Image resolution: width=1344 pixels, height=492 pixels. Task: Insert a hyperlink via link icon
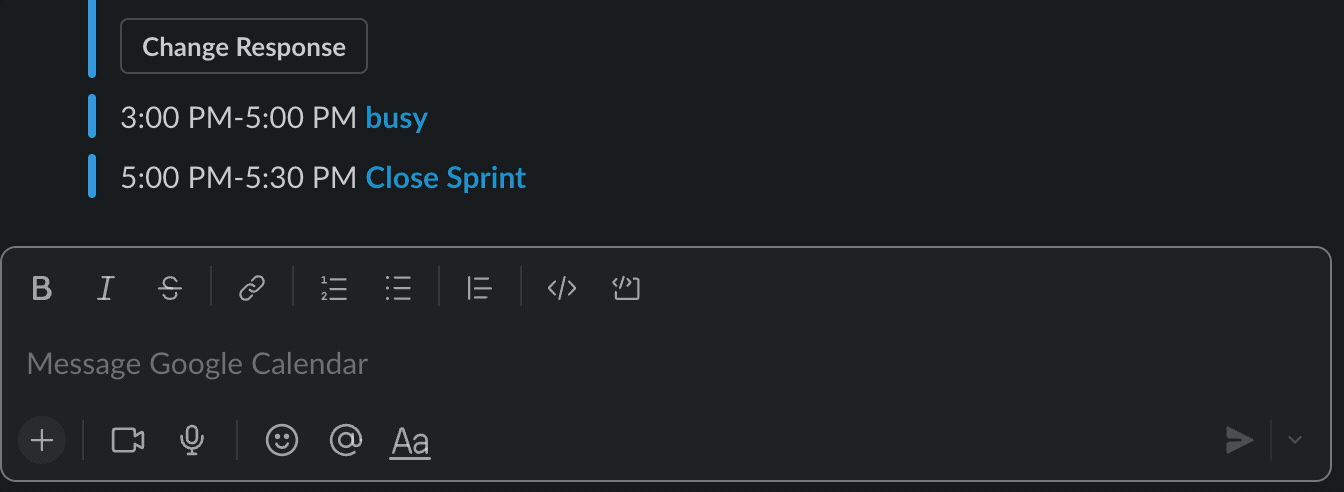(x=251, y=289)
